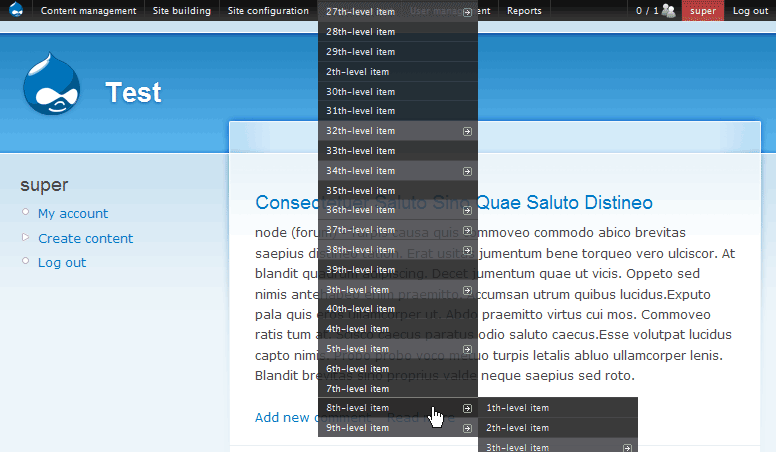The height and width of the screenshot is (452, 776).
Task: Expand arrow of 32th-level item
Action: tap(467, 131)
